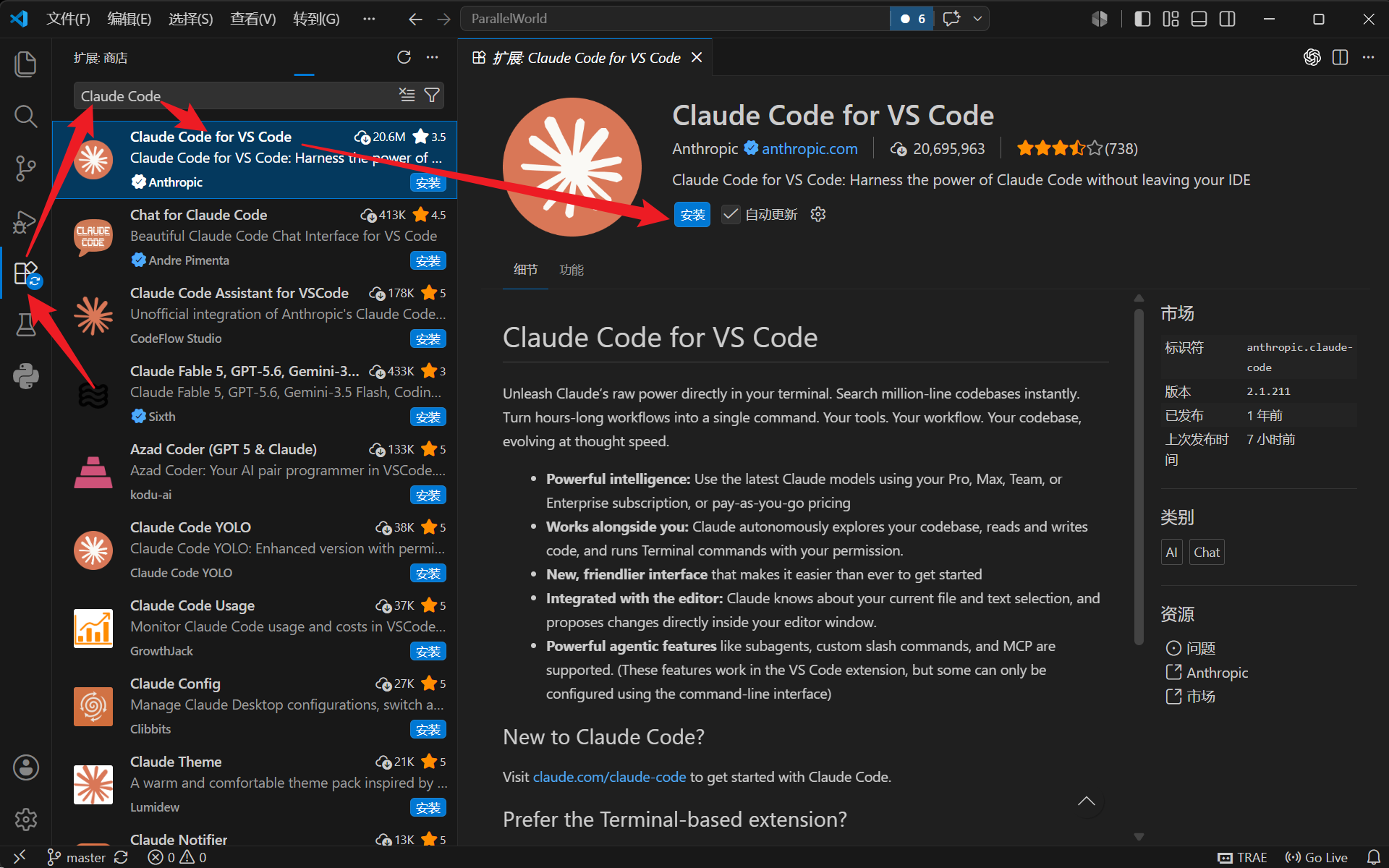The height and width of the screenshot is (868, 1389).
Task: Install Claude Code Assistant for VSCode
Action: [x=428, y=339]
